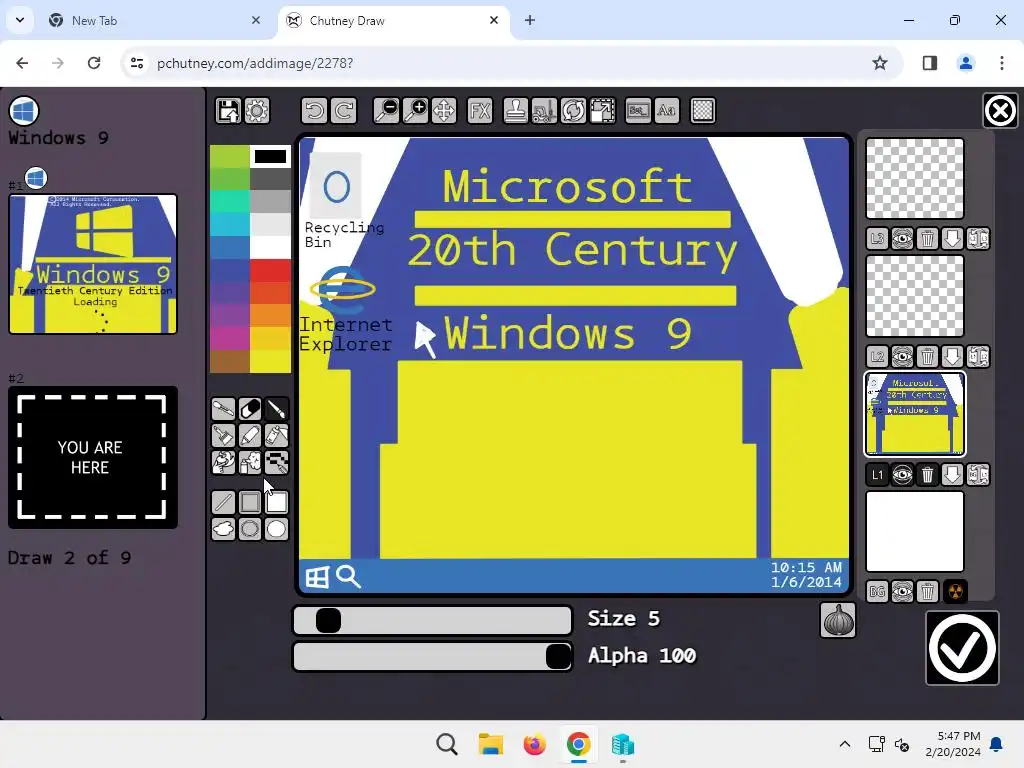Open a new browser tab with plus
This screenshot has width=1024, height=768.
[530, 21]
